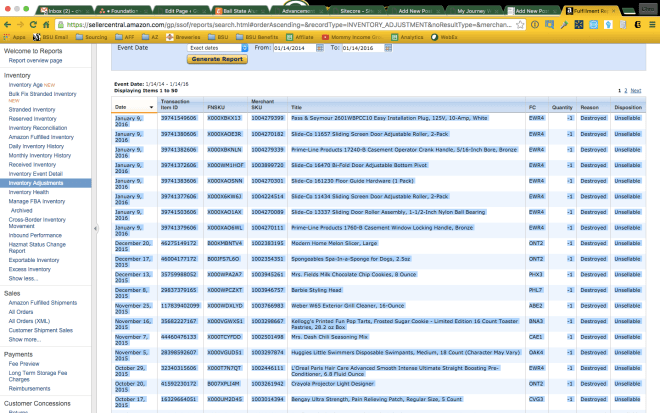Collapse the left sidebar with the arrow handle
The height and width of the screenshot is (413, 660).
(x=95, y=228)
